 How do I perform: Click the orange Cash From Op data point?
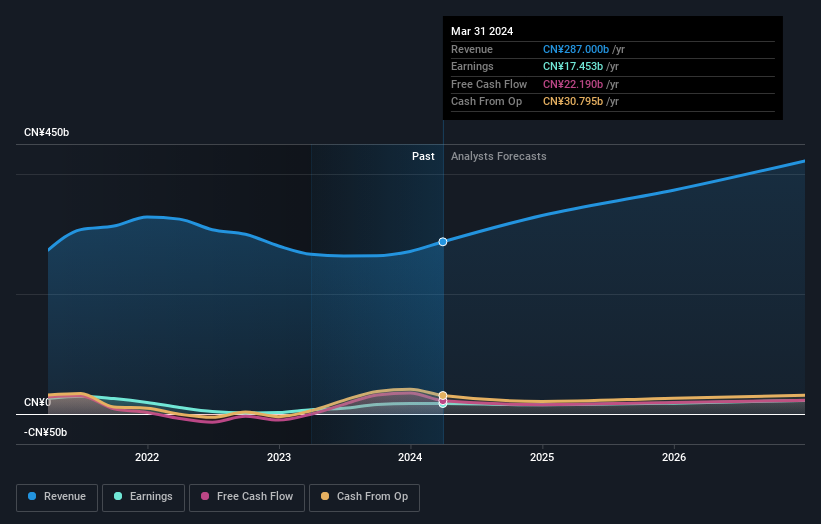click(x=443, y=395)
